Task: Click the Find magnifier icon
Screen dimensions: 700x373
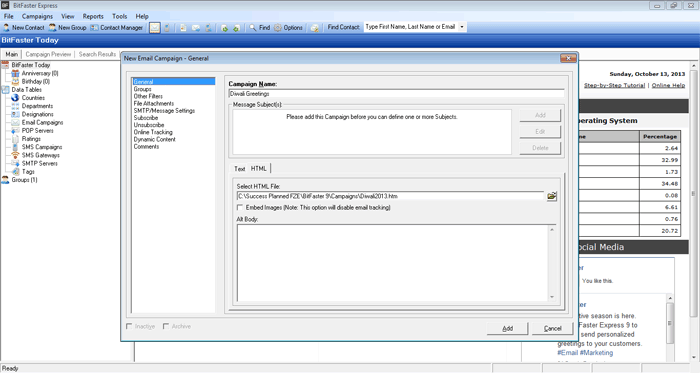Action: pos(253,28)
